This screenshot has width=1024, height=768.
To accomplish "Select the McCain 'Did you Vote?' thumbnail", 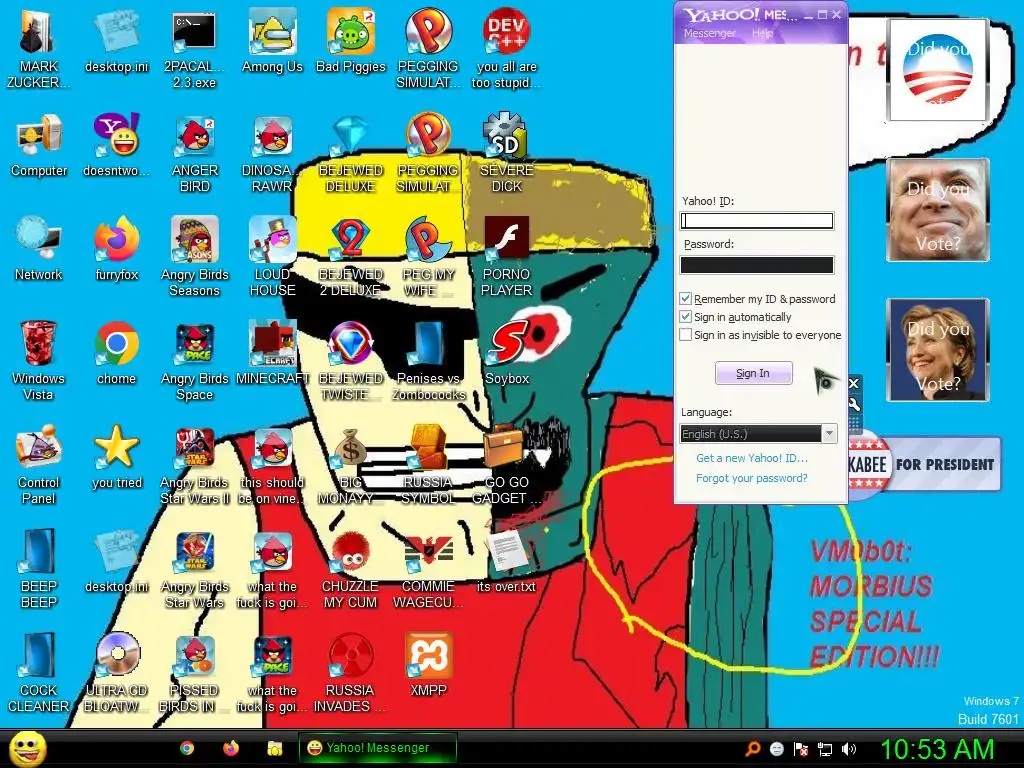I will [938, 210].
